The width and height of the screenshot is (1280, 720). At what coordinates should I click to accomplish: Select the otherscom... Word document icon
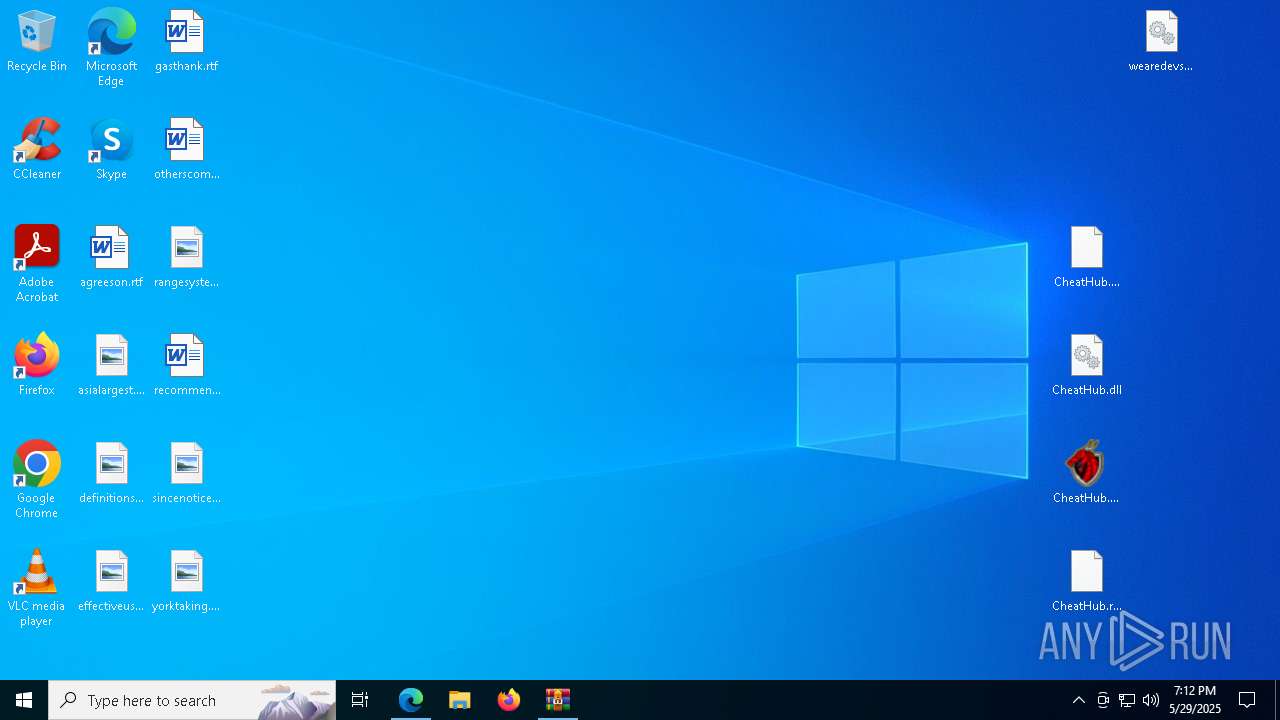pos(186,150)
